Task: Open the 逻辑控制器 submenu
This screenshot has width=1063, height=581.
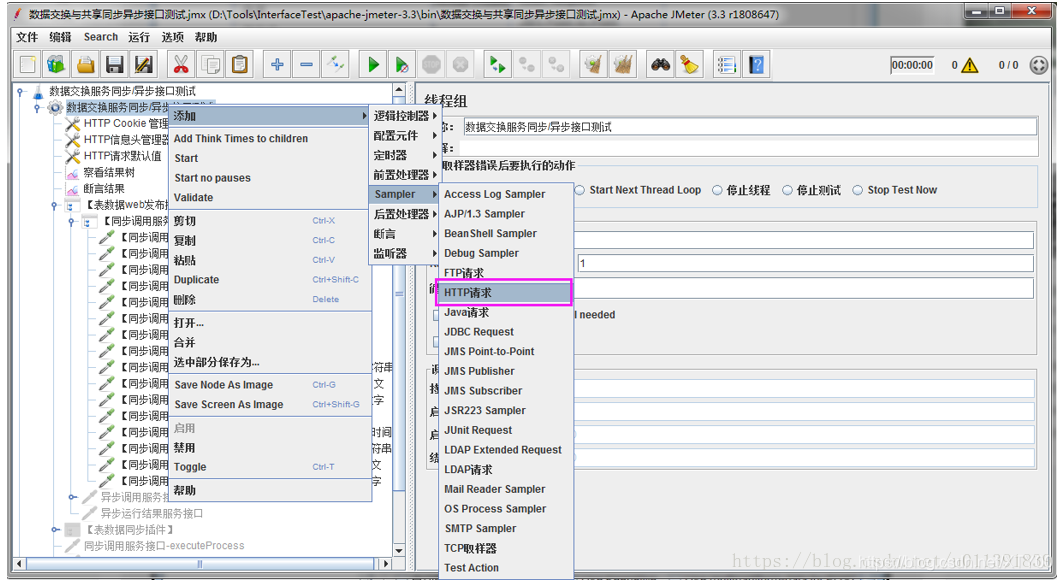Action: click(405, 116)
